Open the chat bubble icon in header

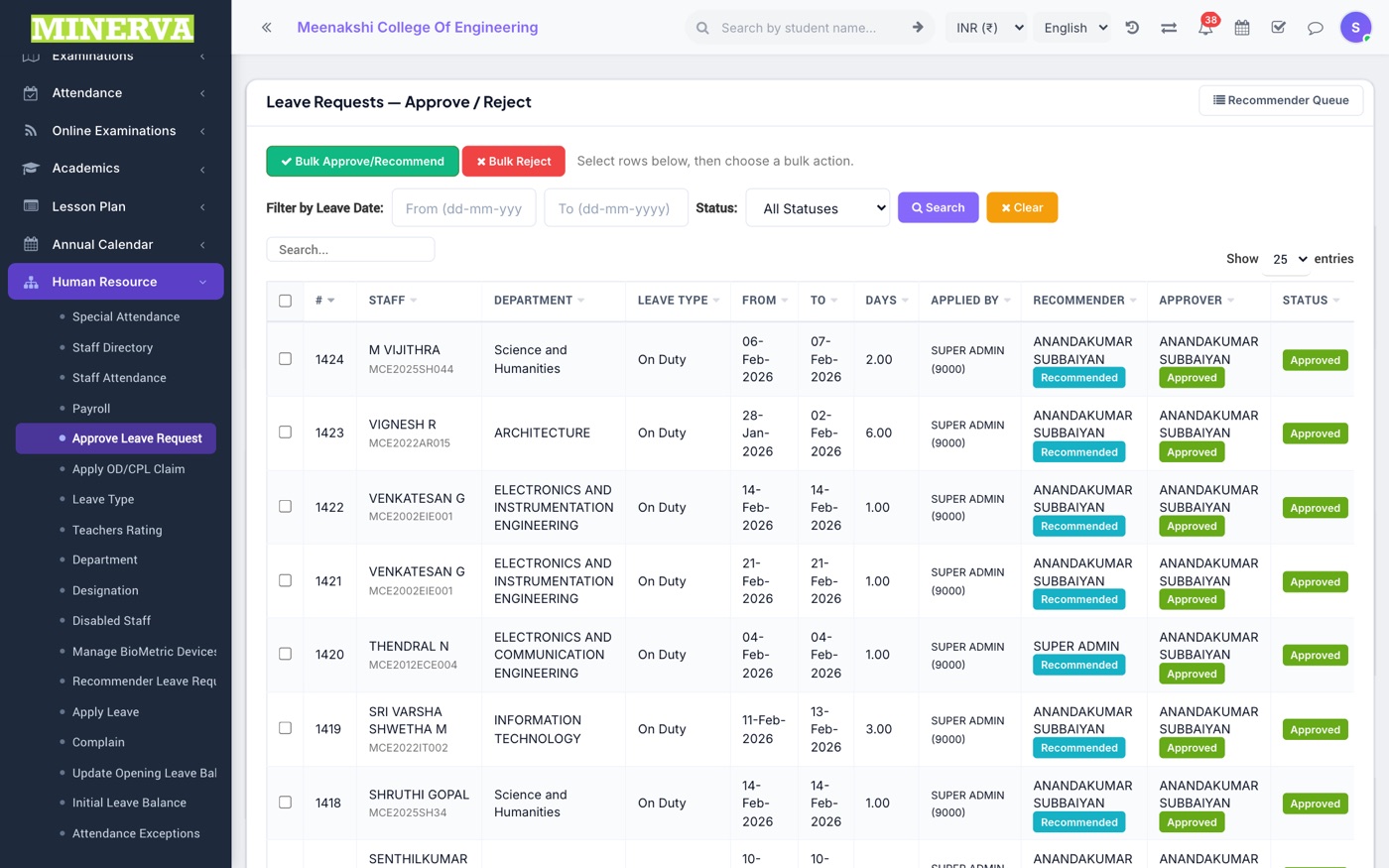(1316, 28)
